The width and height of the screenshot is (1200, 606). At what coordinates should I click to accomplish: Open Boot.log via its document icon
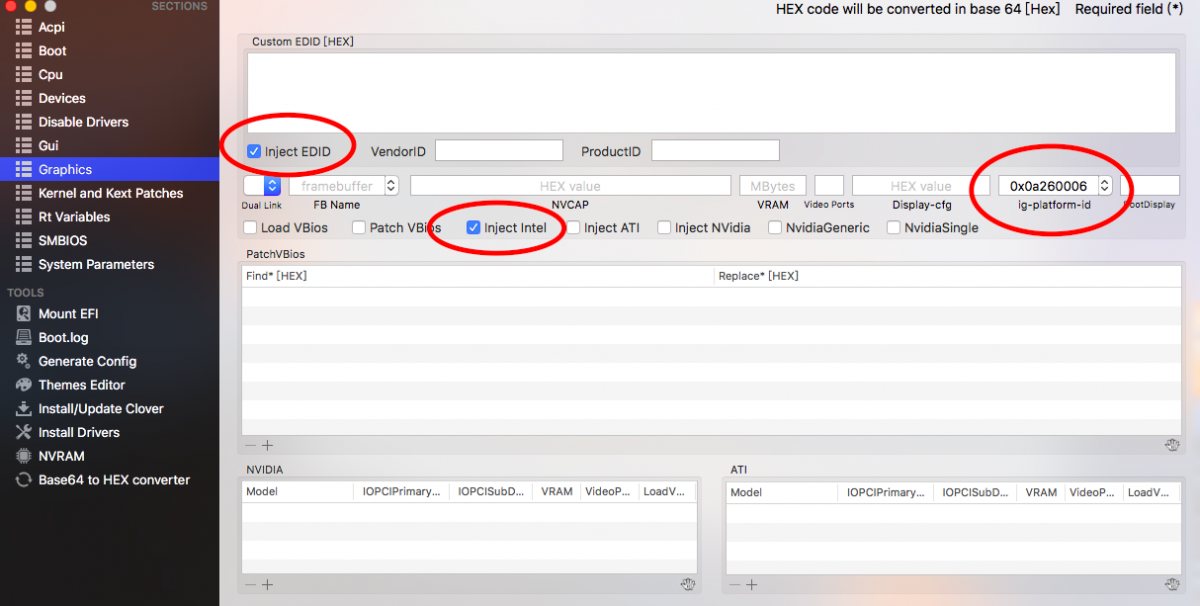(23, 338)
